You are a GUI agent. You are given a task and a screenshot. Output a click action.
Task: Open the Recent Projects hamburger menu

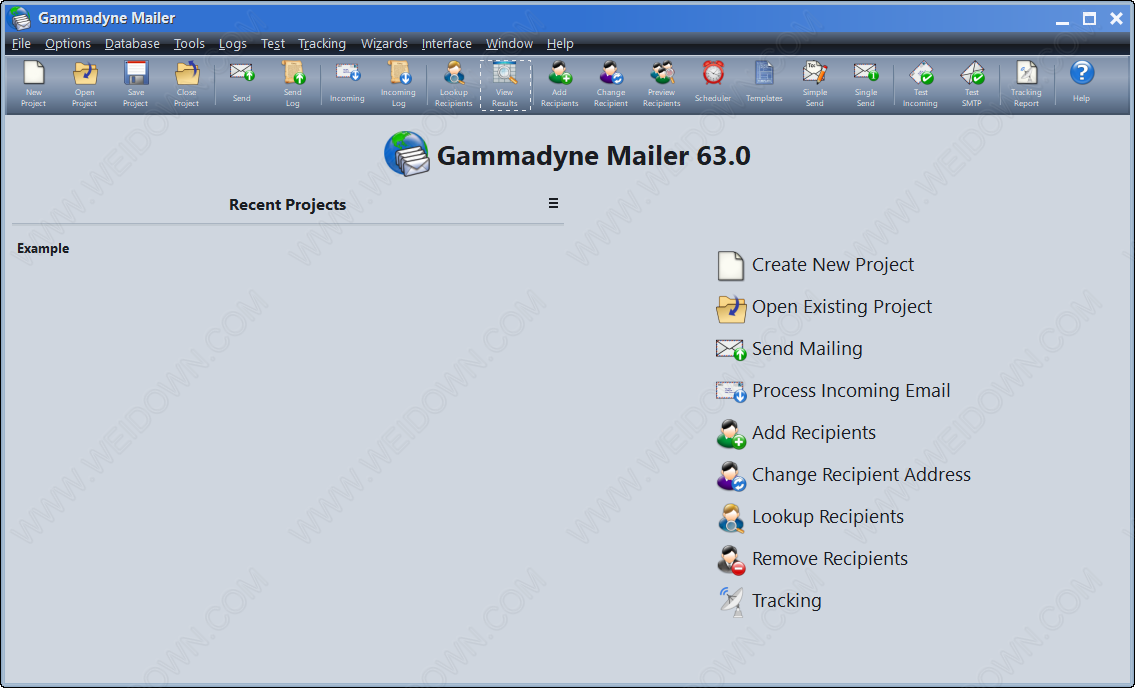(x=553, y=204)
